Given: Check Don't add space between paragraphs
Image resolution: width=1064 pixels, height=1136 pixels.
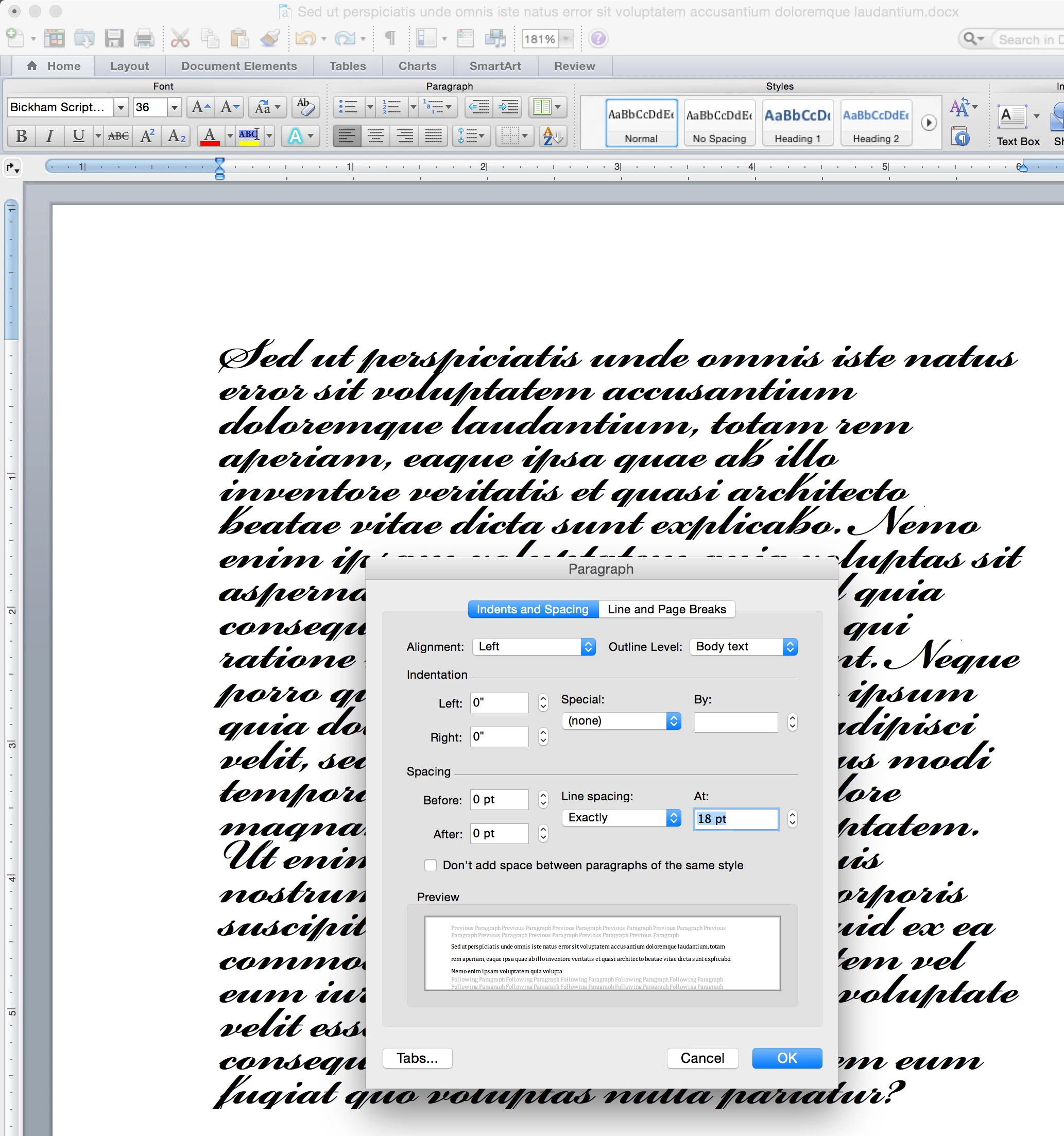Looking at the screenshot, I should pos(431,865).
